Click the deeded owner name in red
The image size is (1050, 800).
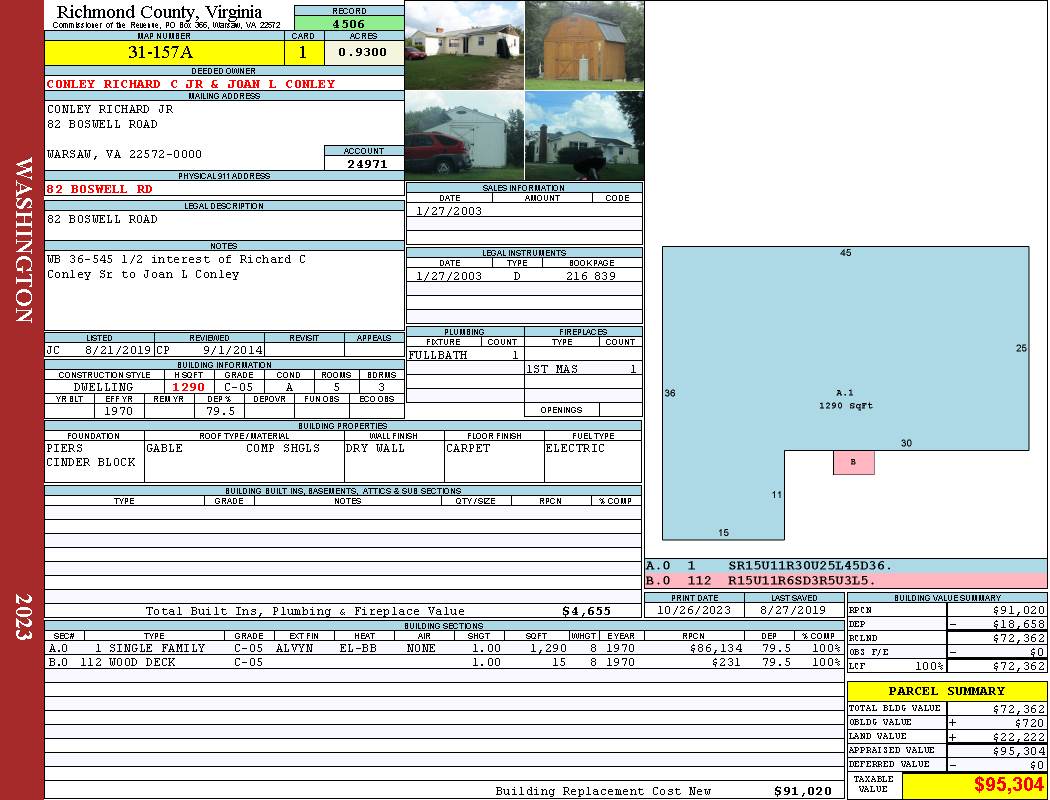point(191,84)
